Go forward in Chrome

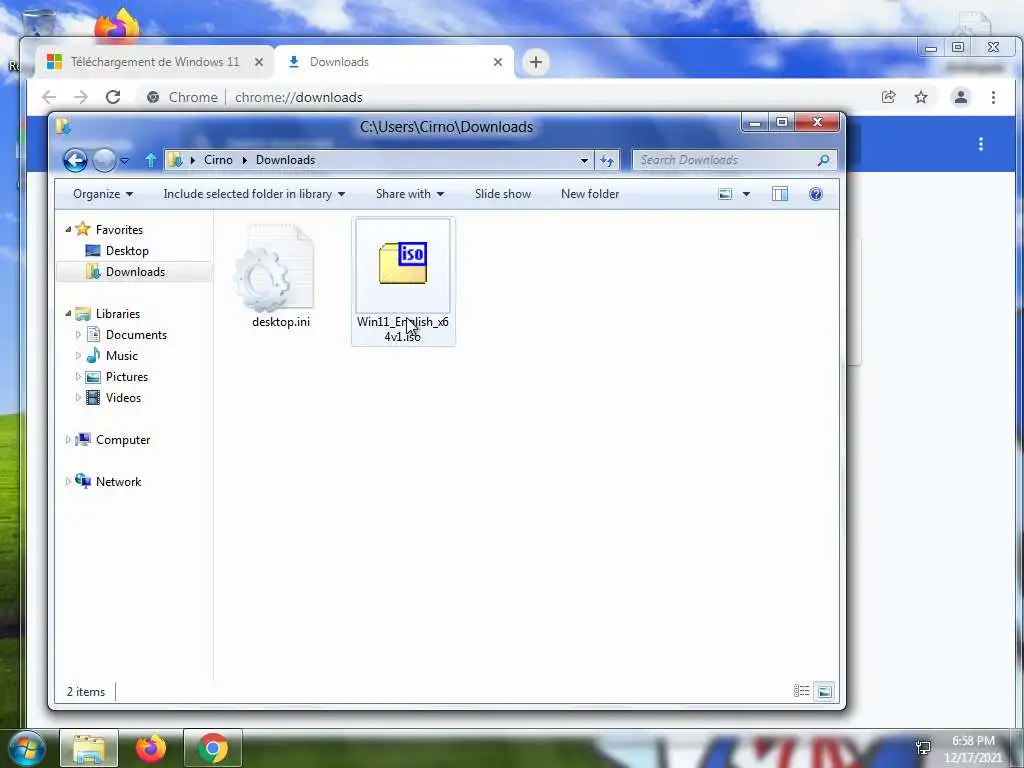80,97
